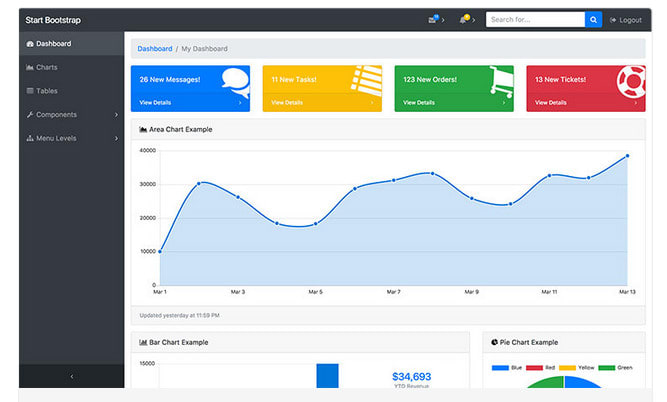Toggle the Green pie legend swatch
Viewport: 667px width, 402px height.
tap(607, 368)
